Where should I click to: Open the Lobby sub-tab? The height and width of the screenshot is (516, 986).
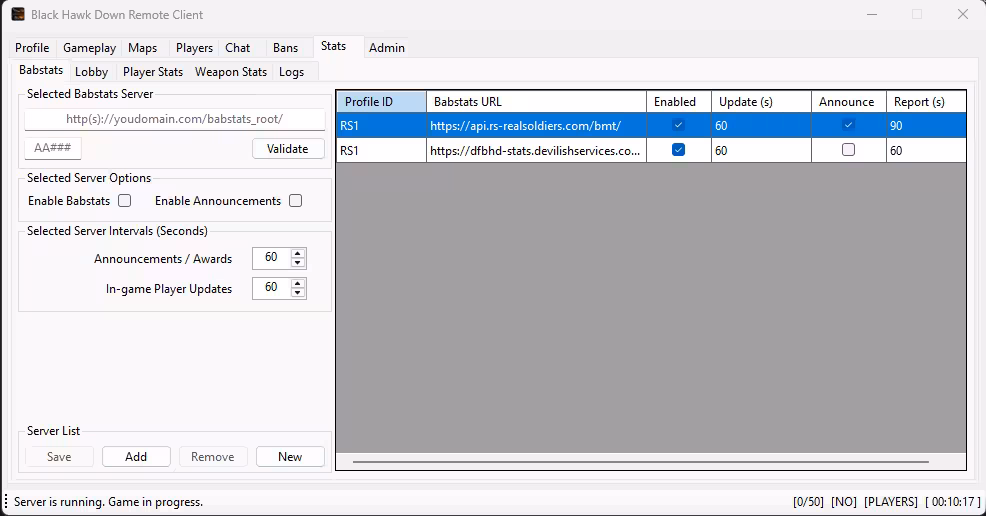click(x=91, y=72)
